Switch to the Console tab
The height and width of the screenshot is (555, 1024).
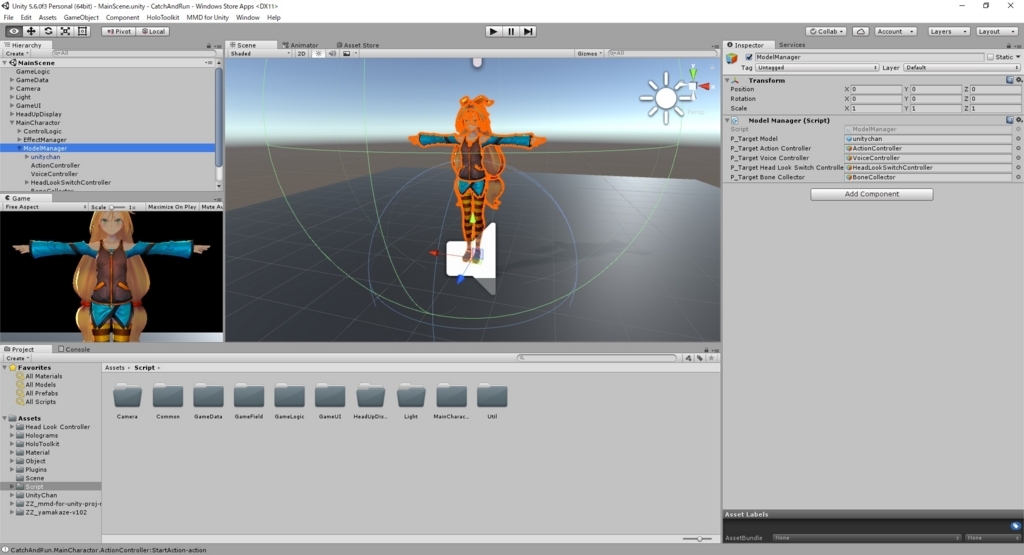74,349
